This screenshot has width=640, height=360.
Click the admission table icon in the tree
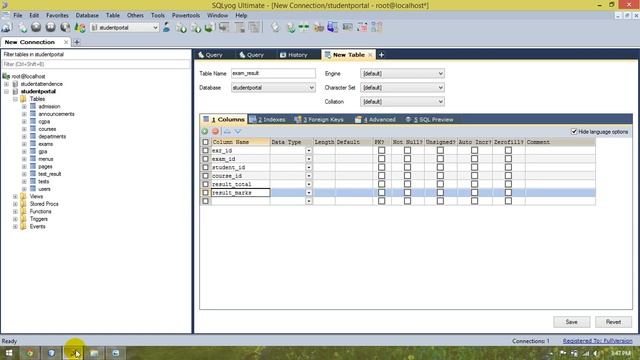tap(33, 106)
